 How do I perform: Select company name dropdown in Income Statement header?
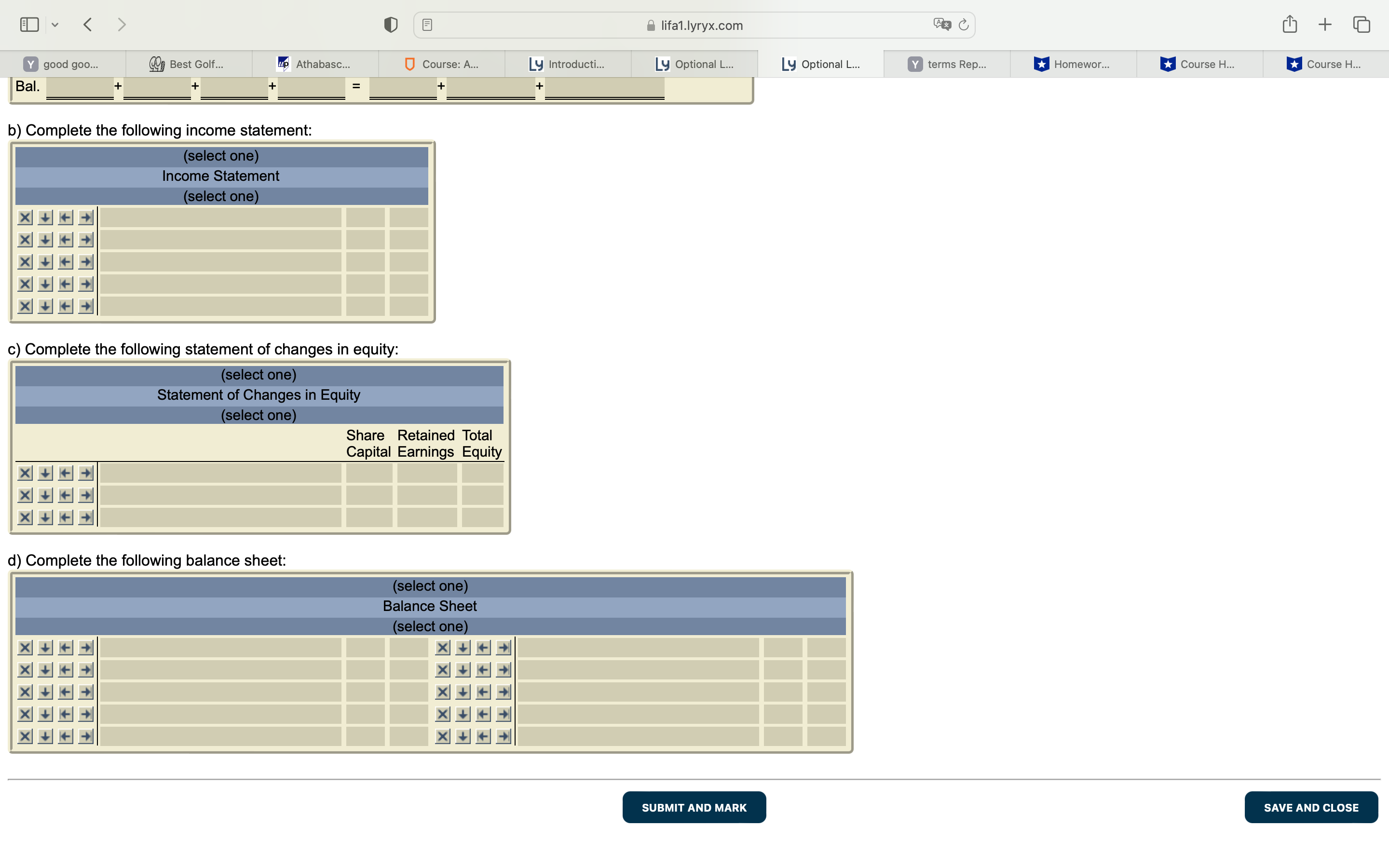[x=221, y=156]
